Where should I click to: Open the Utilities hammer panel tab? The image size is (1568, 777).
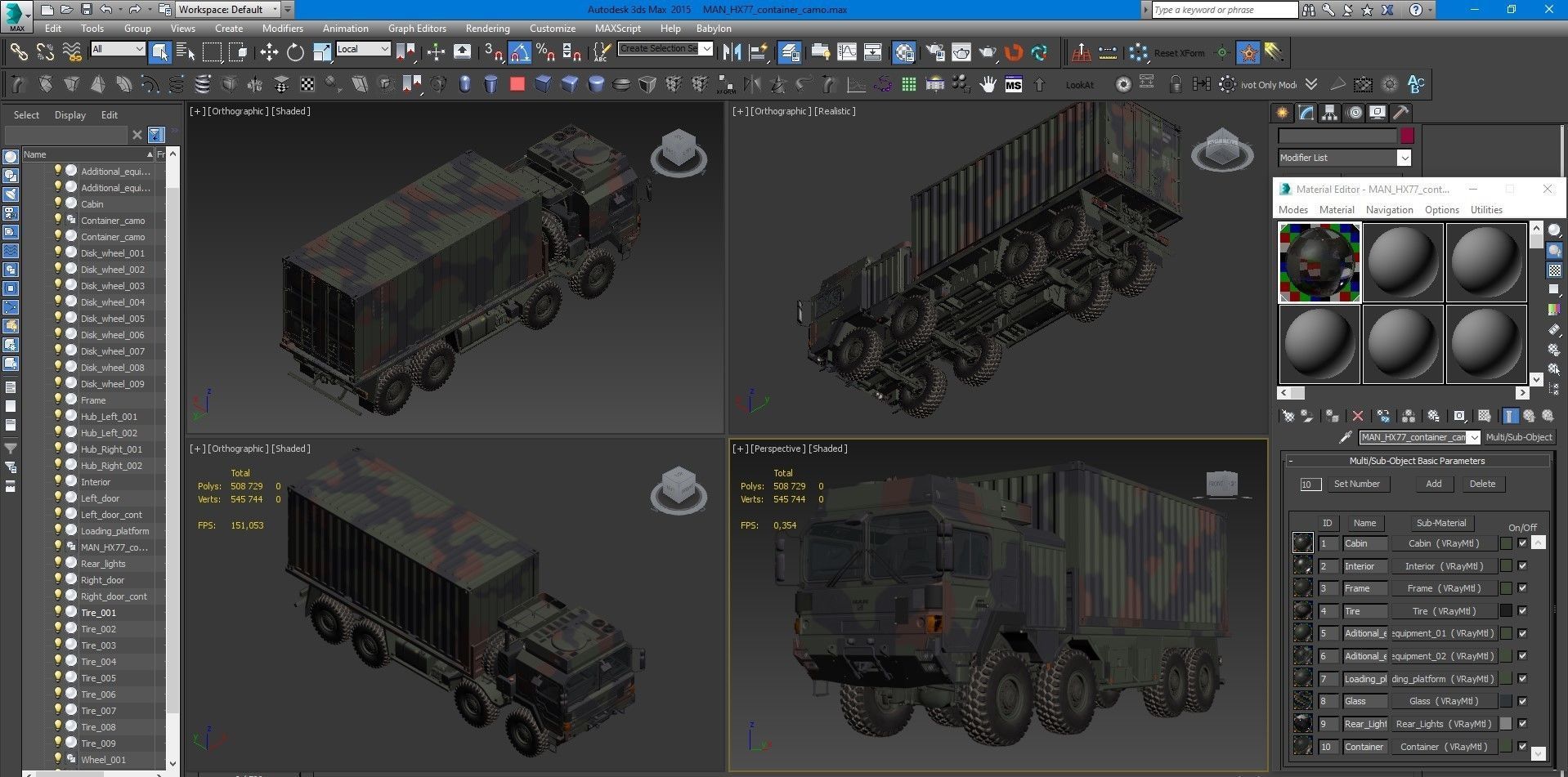1401,113
